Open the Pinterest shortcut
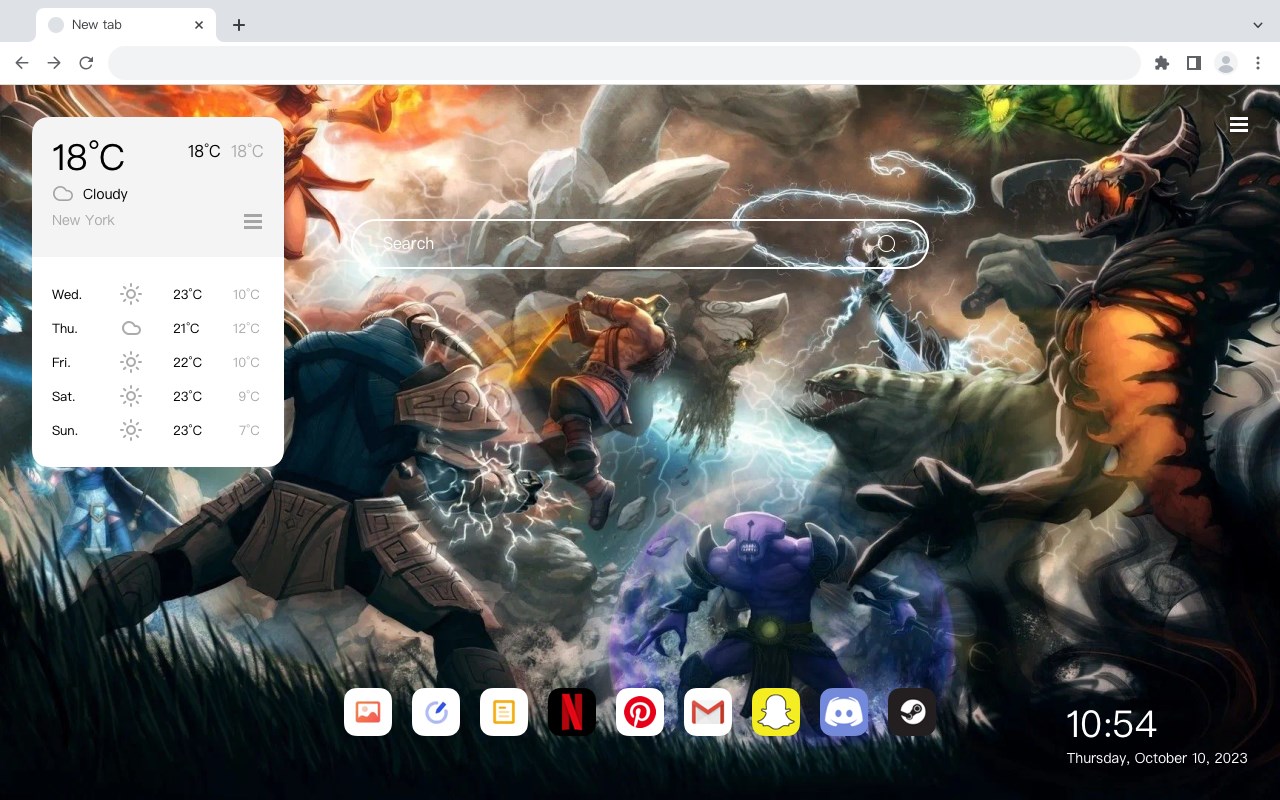The image size is (1280, 800). pyautogui.click(x=640, y=712)
